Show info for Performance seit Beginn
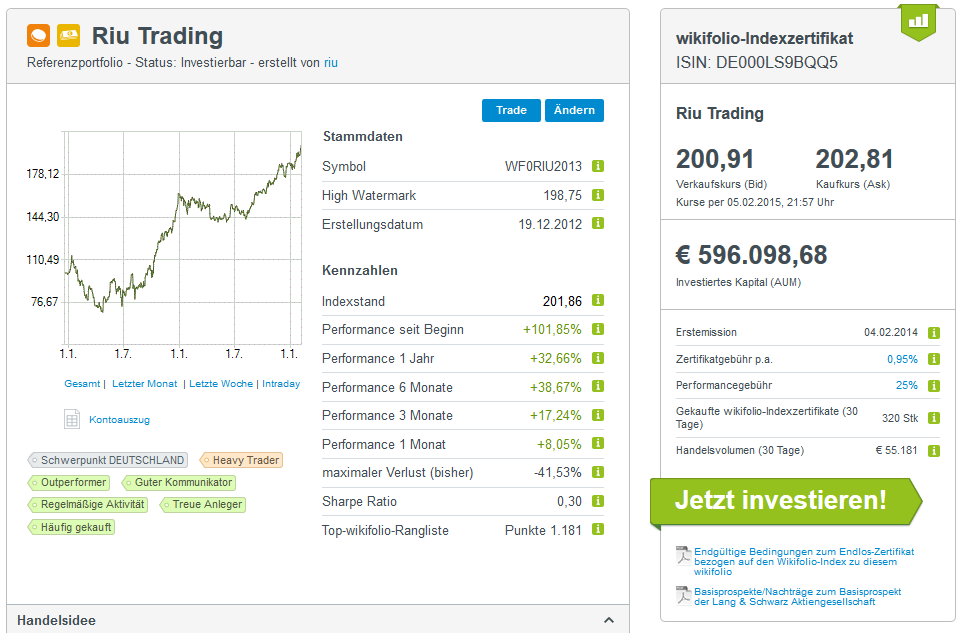The height and width of the screenshot is (633, 966). pyautogui.click(x=598, y=329)
